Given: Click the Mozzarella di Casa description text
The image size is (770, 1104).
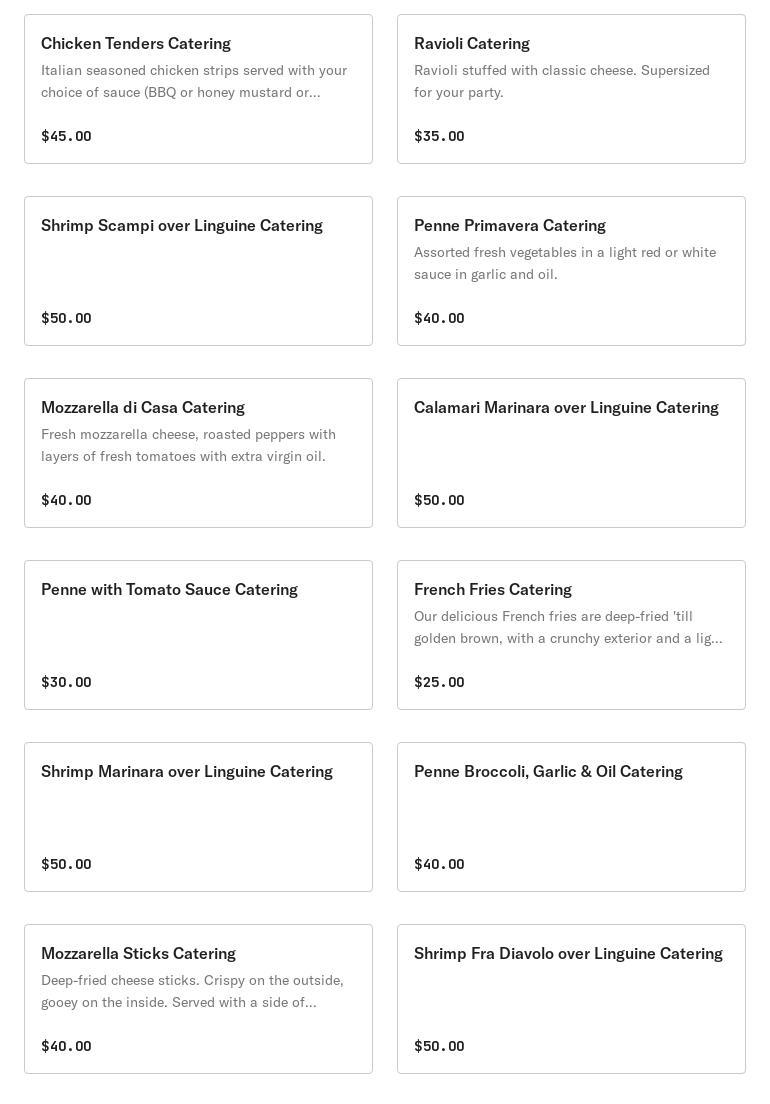Looking at the screenshot, I should 188,445.
